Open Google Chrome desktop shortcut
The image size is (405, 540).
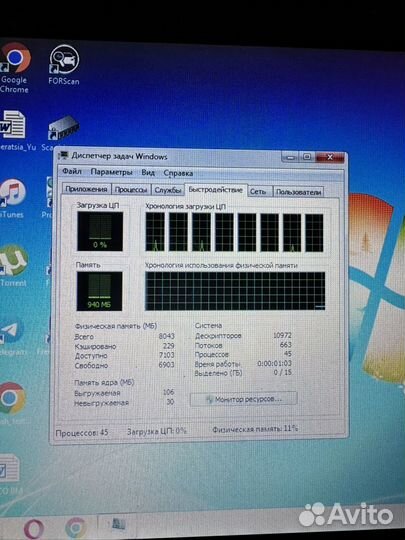(14, 68)
